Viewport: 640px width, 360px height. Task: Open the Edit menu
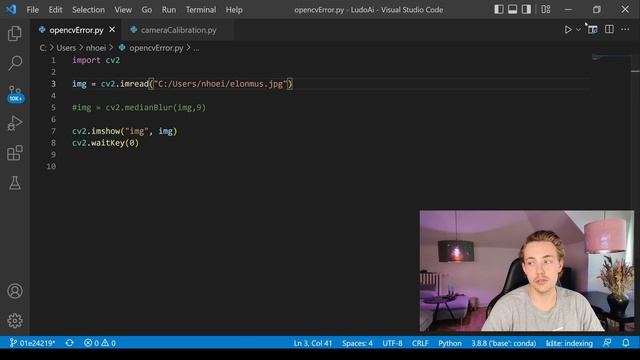click(x=55, y=10)
